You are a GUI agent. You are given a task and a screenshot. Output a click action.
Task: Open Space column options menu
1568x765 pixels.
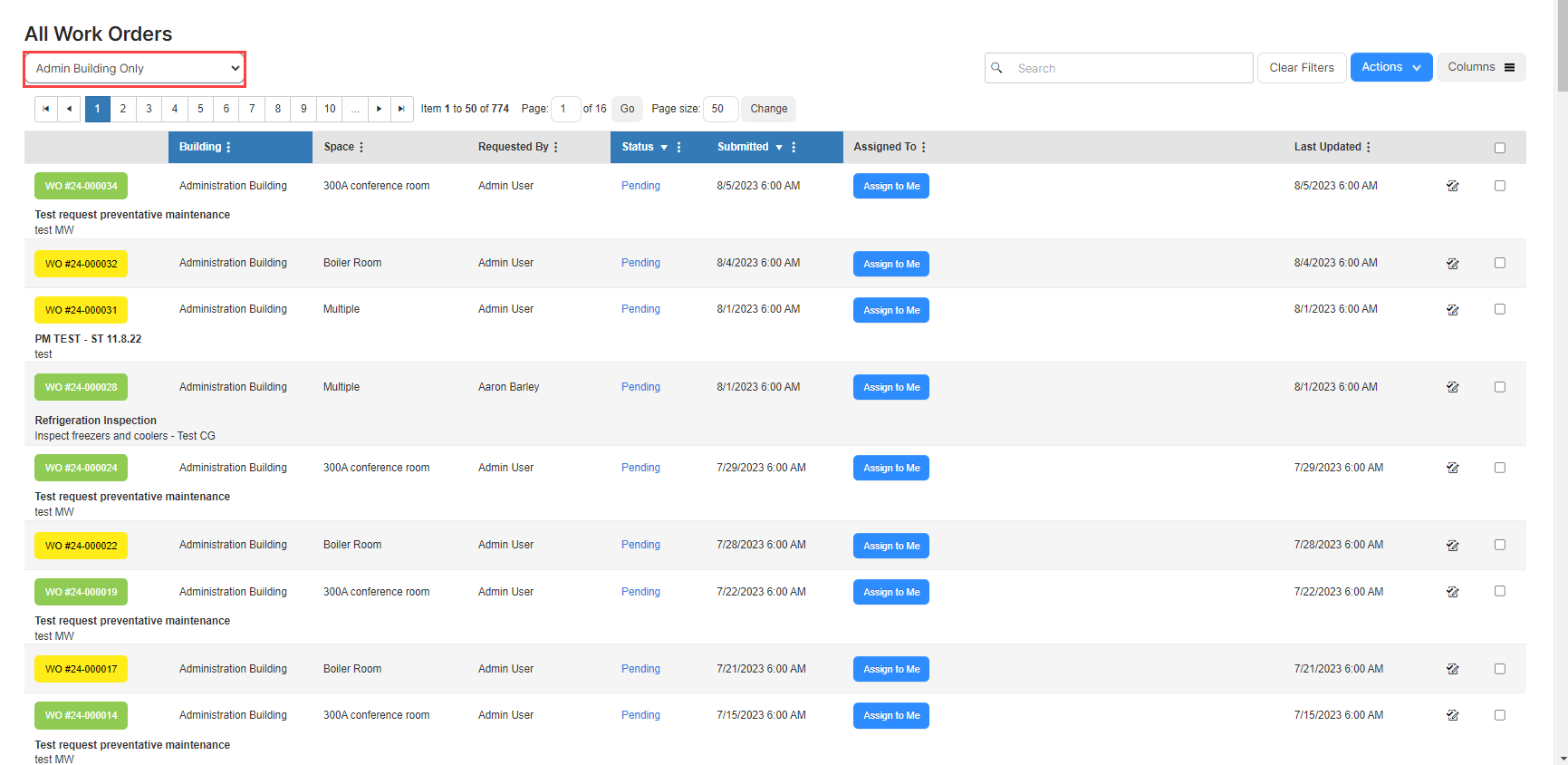361,147
